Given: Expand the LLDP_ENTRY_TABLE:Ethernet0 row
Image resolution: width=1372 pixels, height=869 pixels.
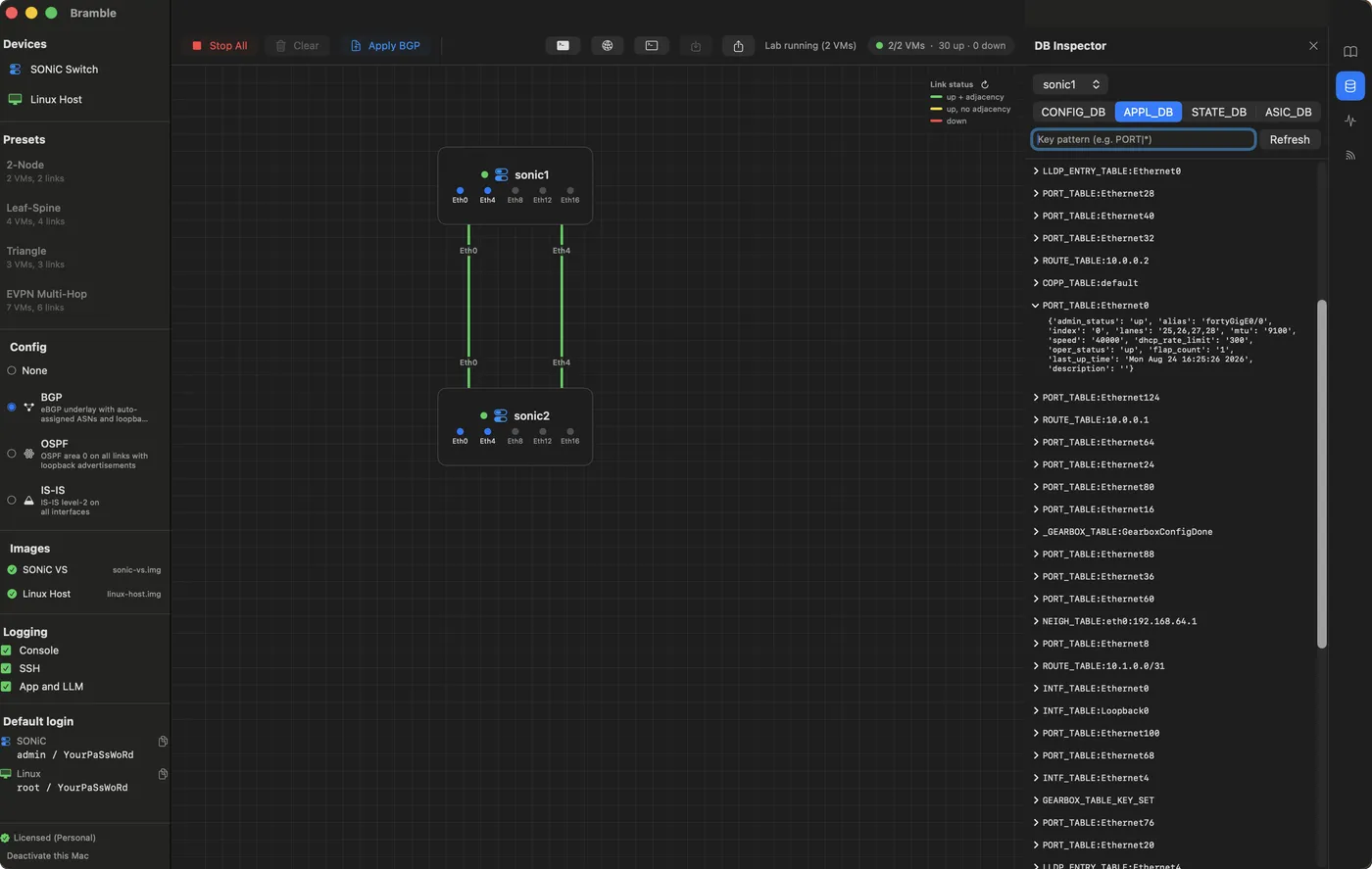Looking at the screenshot, I should 1036,171.
